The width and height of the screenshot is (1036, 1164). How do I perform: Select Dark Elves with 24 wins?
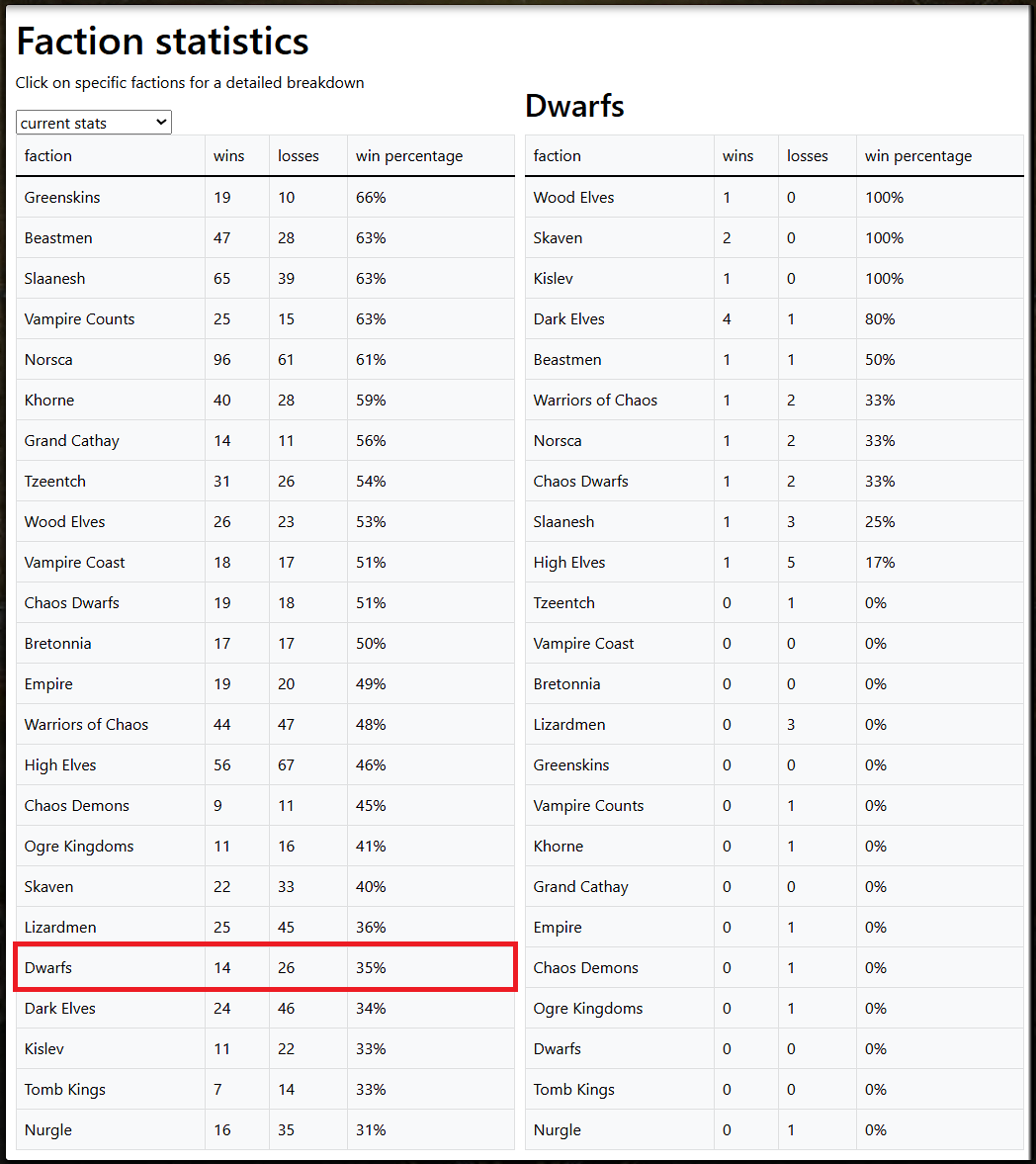(266, 1008)
